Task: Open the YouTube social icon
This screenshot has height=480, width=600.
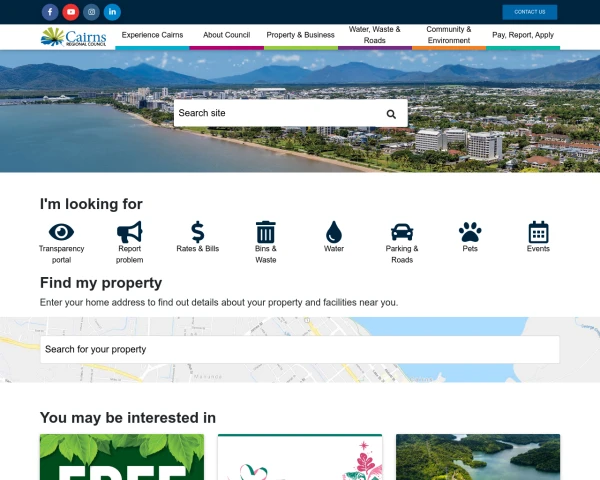Action: [x=71, y=12]
